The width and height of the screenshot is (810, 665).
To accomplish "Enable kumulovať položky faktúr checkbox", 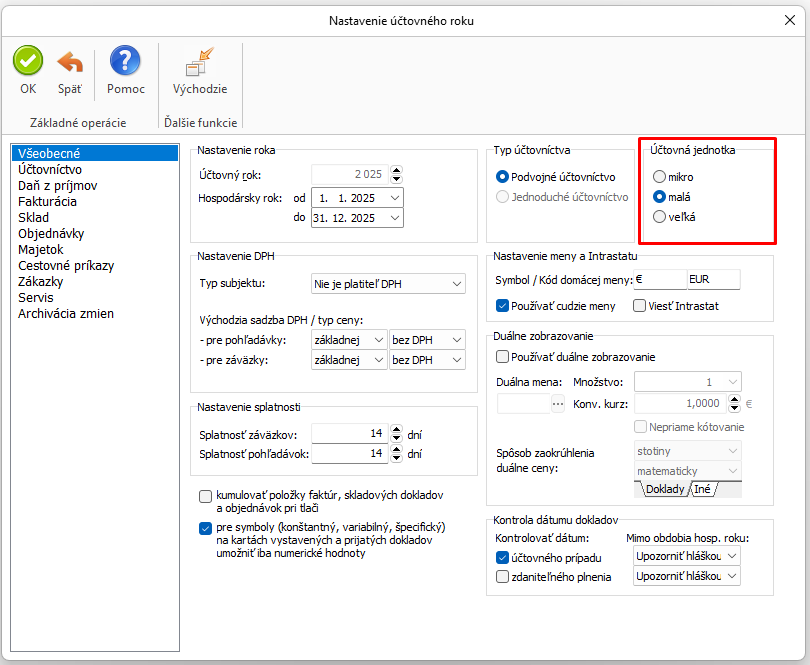I will [x=206, y=496].
